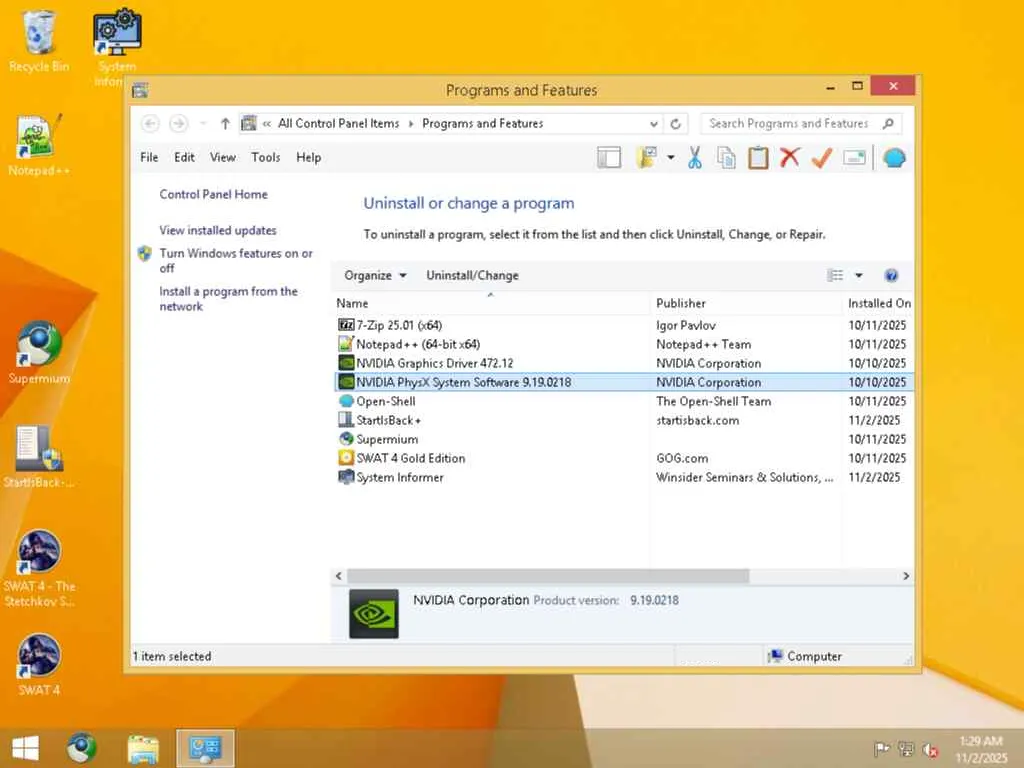Screen dimensions: 1024x768
Task: Click the Control Panel taskbar button
Action: pos(204,748)
